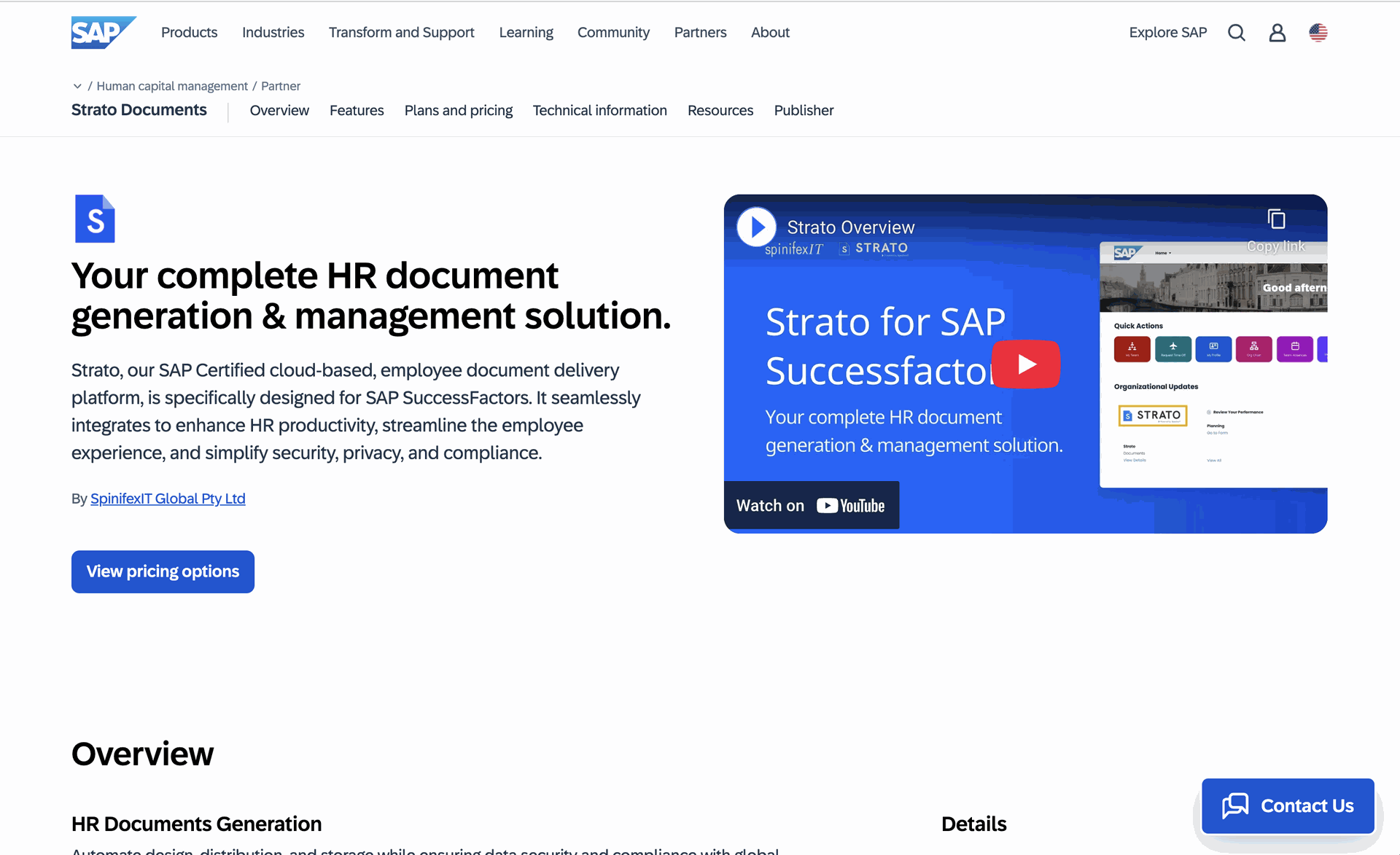Open SpinifexIT Global Pty Ltd link
This screenshot has width=1400, height=855.
pos(168,499)
